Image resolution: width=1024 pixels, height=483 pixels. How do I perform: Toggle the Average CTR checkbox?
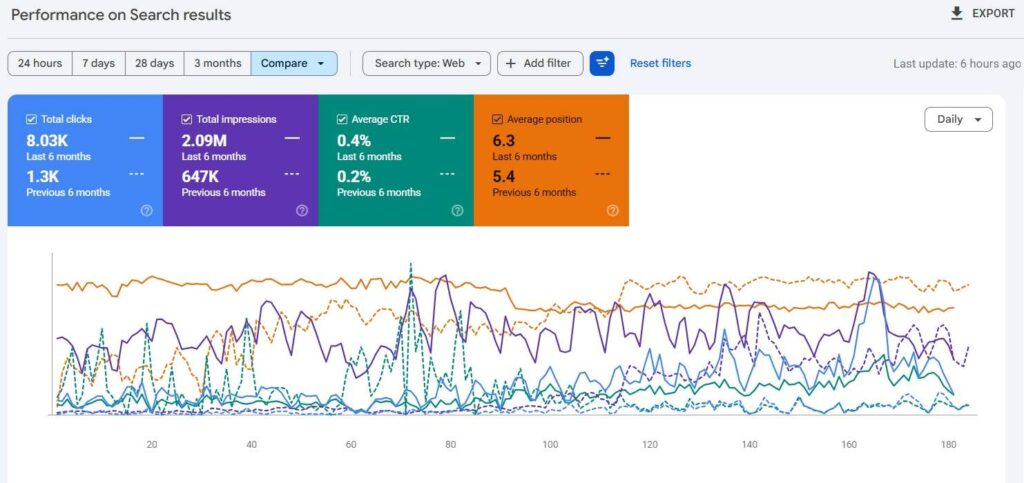coord(342,119)
